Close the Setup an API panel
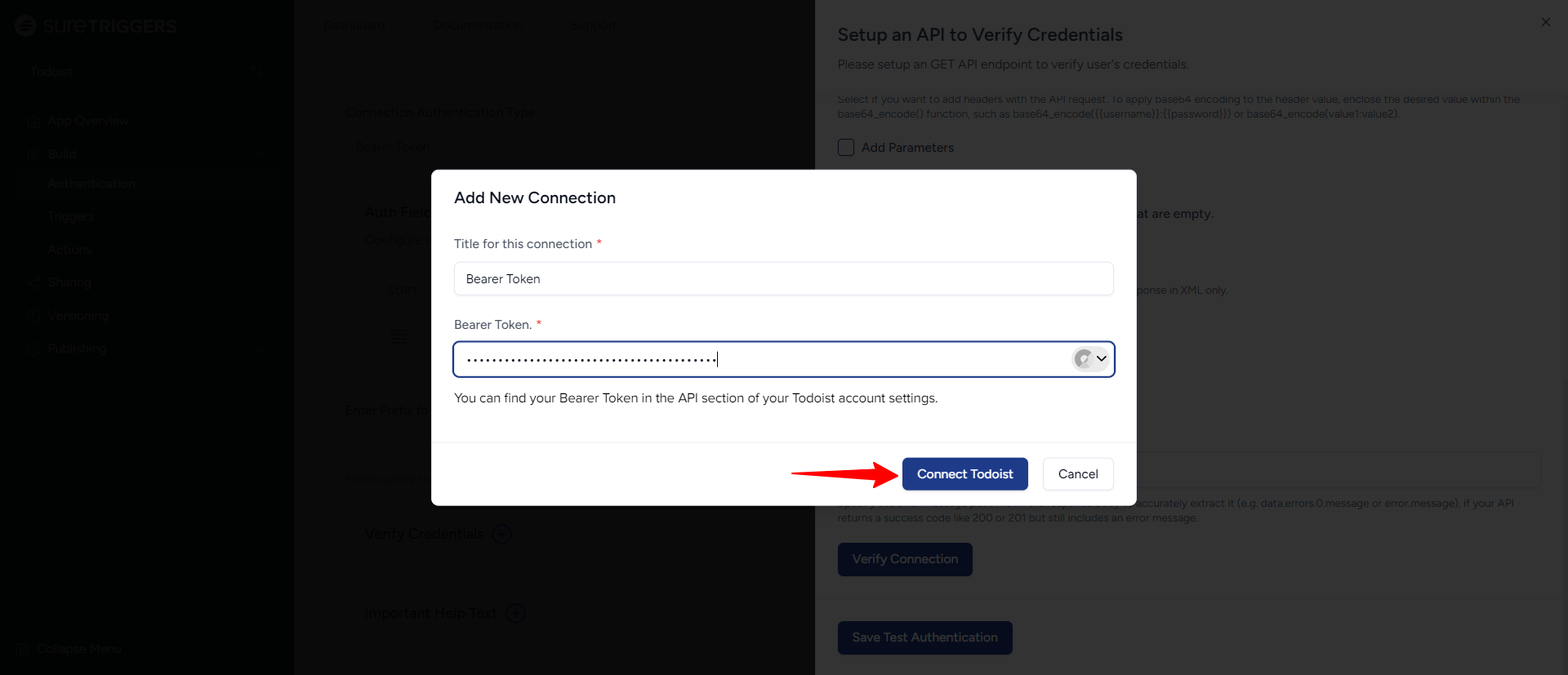Viewport: 1568px width, 675px height. tap(1545, 22)
